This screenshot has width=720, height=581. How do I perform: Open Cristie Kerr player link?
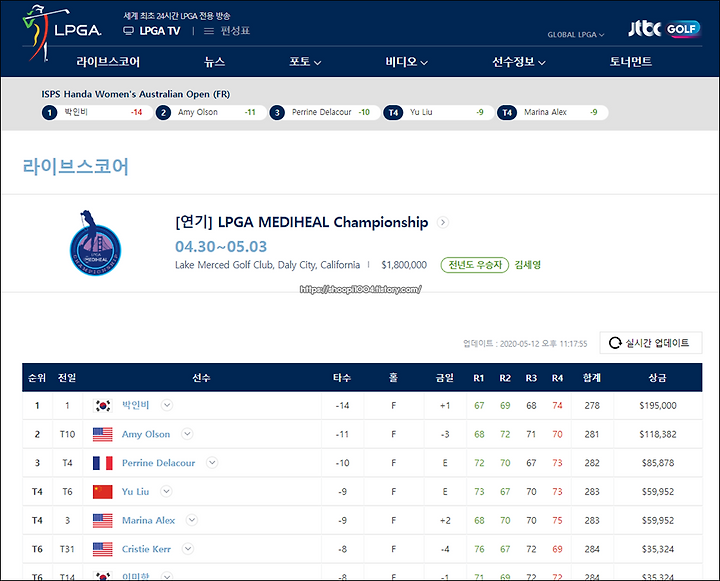click(x=146, y=549)
